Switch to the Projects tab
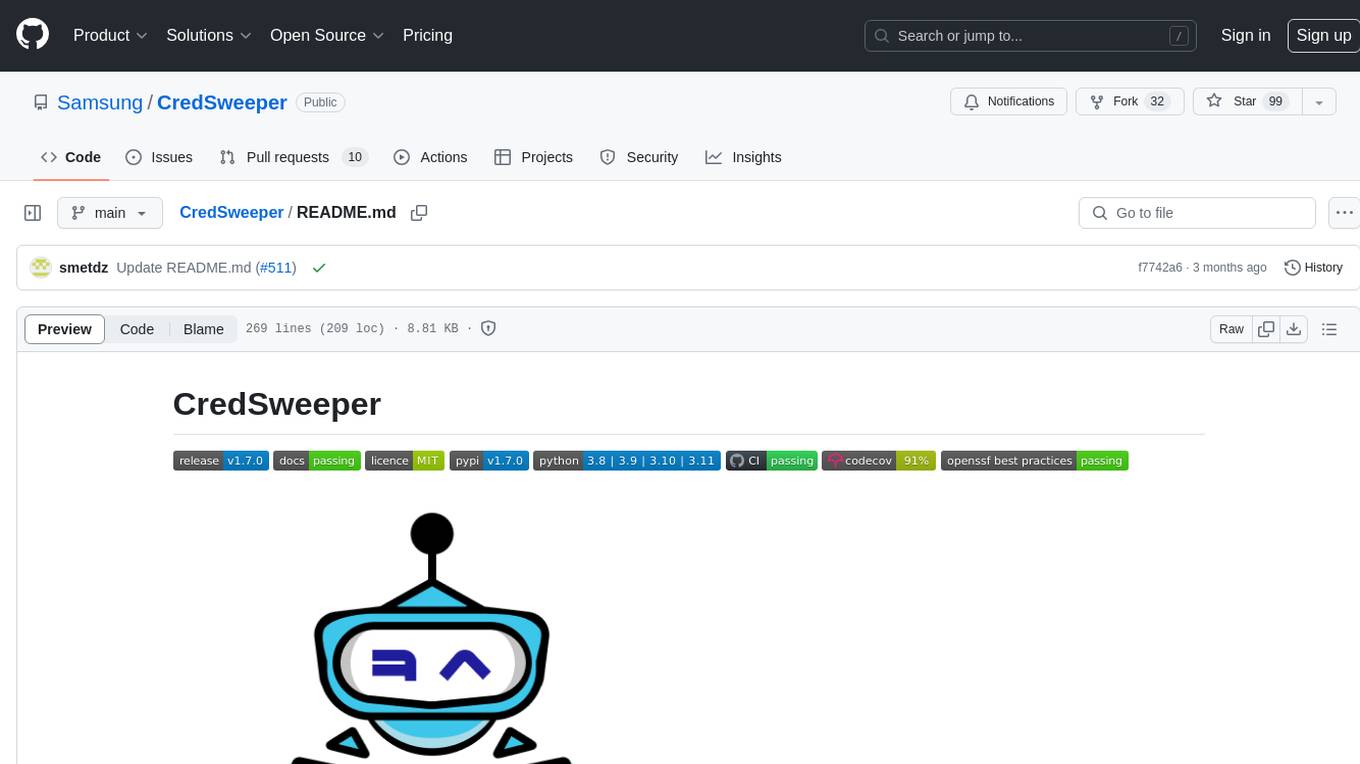 pyautogui.click(x=533, y=157)
